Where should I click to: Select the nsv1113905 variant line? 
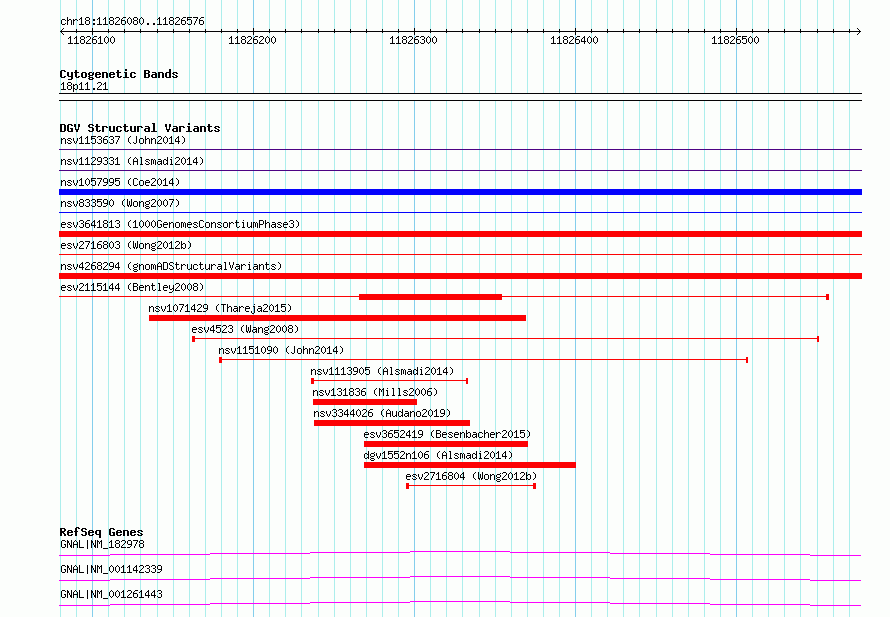pos(389,381)
